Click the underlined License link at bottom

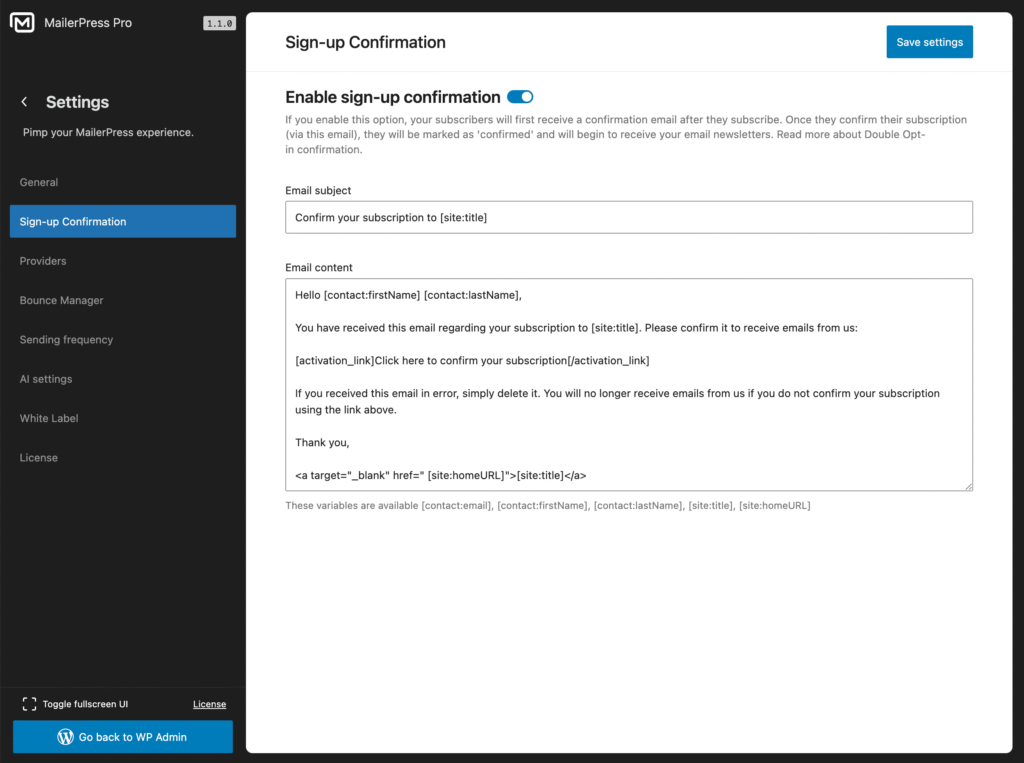[x=209, y=704]
